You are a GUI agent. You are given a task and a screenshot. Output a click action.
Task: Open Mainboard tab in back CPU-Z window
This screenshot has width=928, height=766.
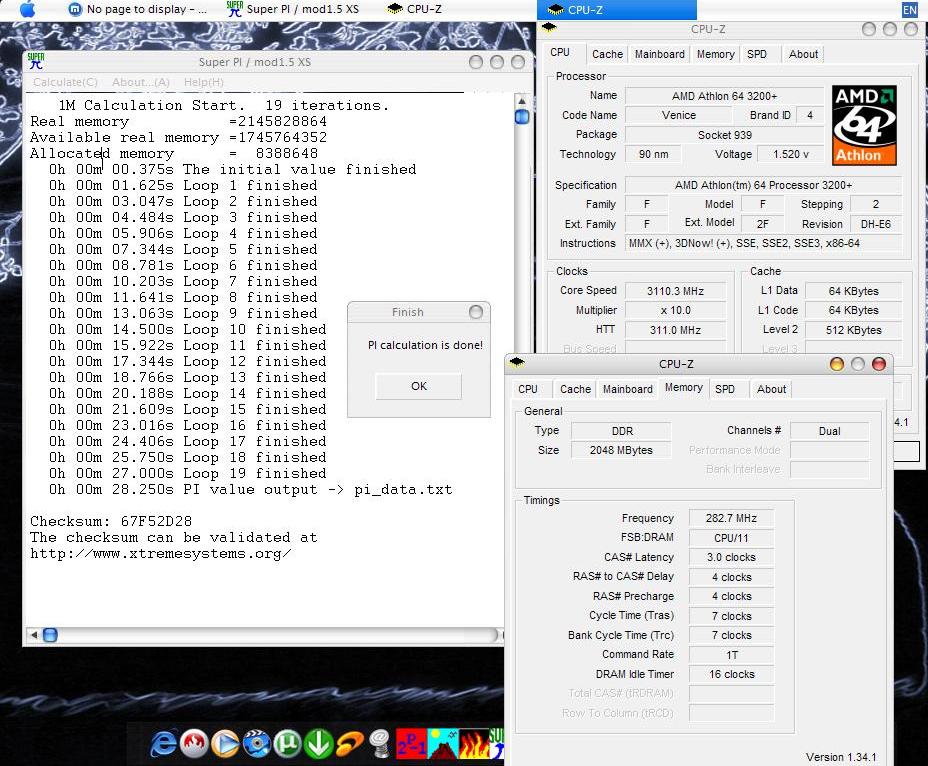click(659, 54)
